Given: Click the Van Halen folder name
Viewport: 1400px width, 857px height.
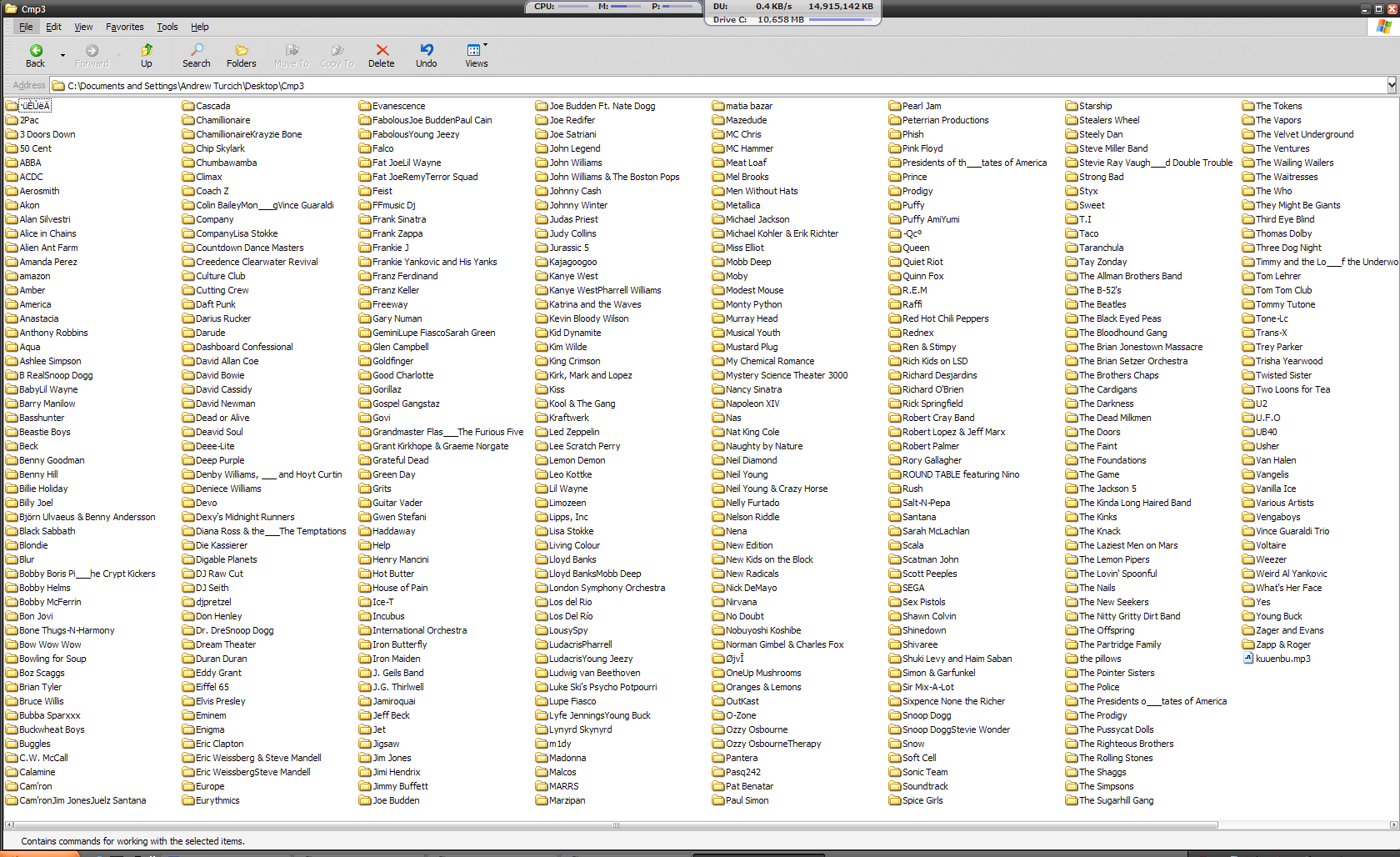Looking at the screenshot, I should pyautogui.click(x=1276, y=460).
